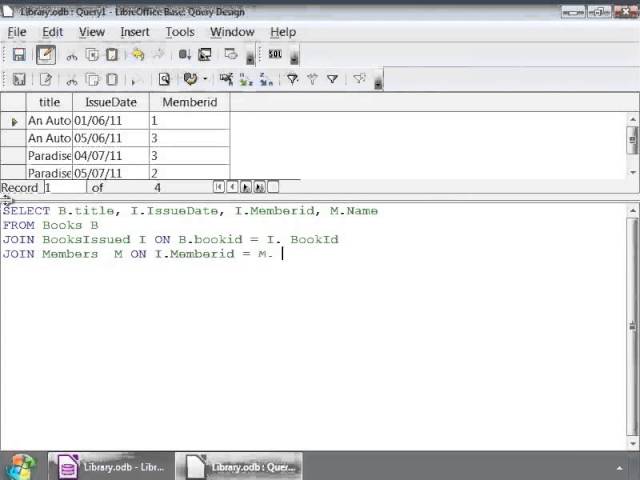Open the Edit menu
640x480 pixels.
(x=53, y=32)
